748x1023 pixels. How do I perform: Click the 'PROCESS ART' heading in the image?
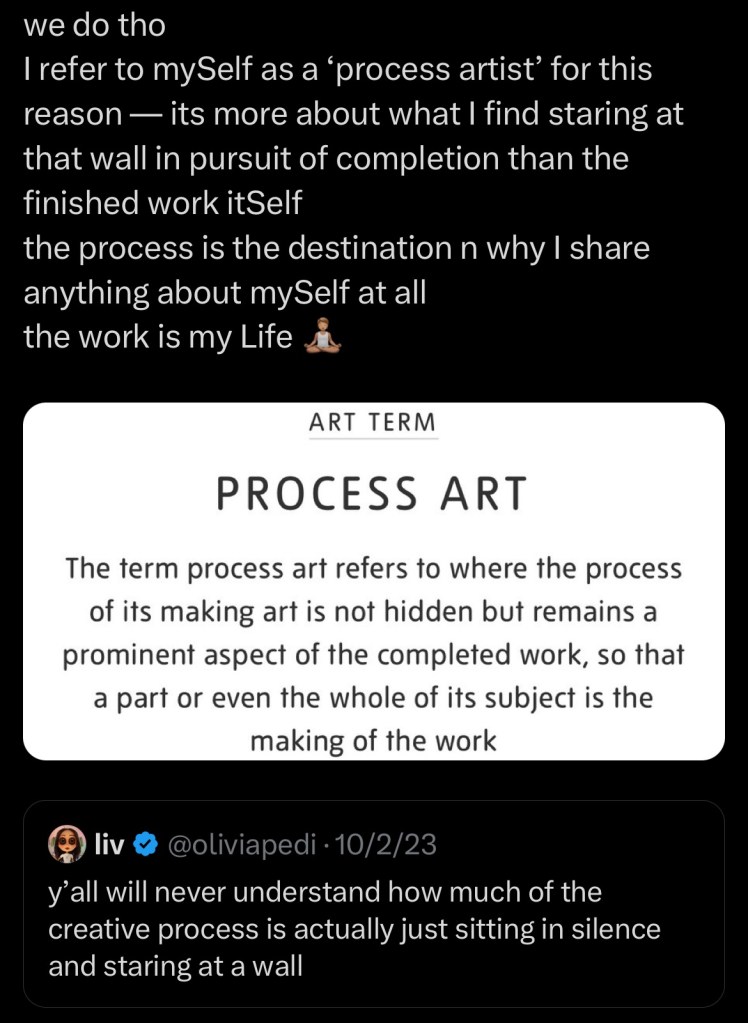click(372, 494)
